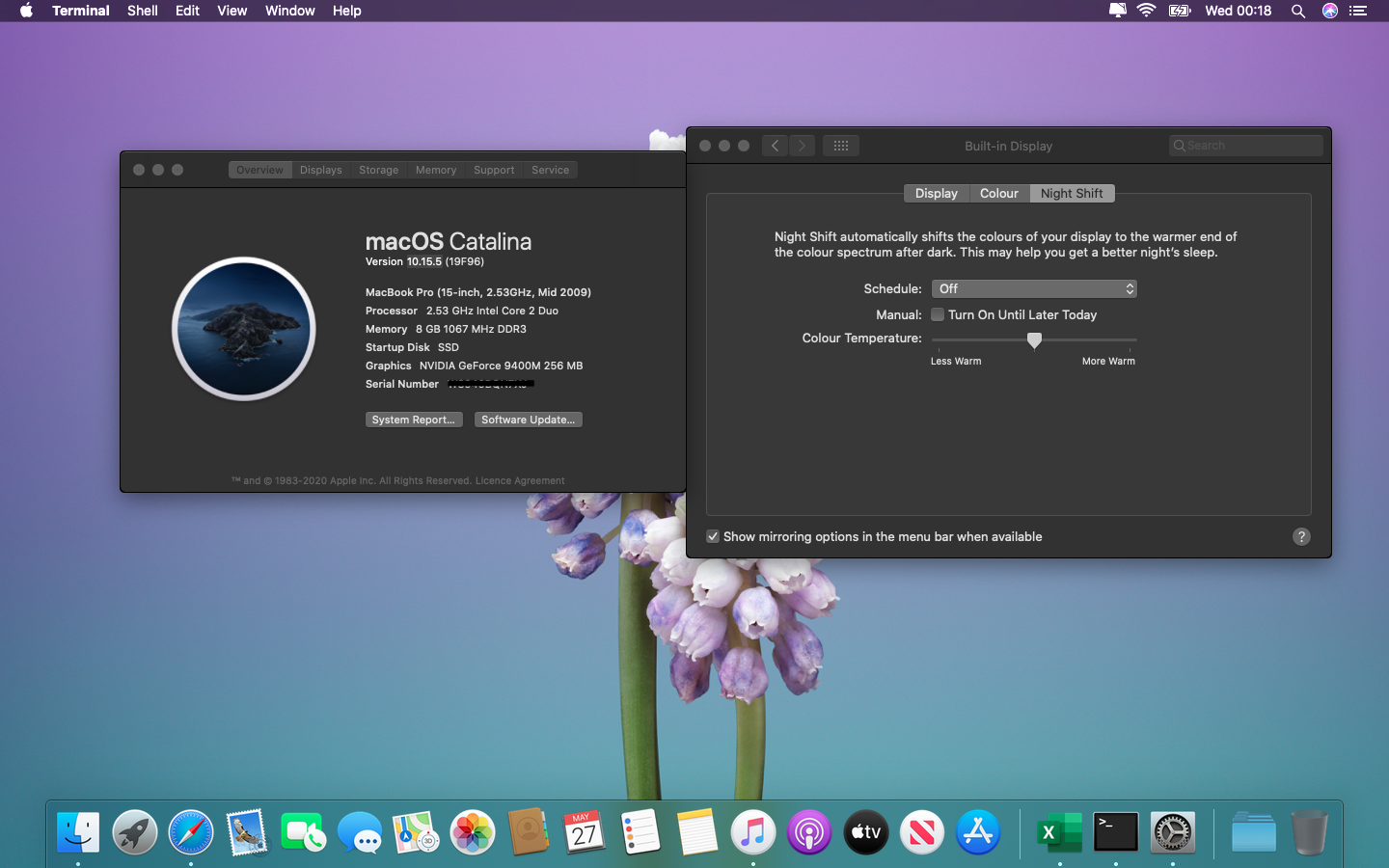This screenshot has height=868, width=1389.
Task: Click the macOS Catalina logo image
Action: 244,328
